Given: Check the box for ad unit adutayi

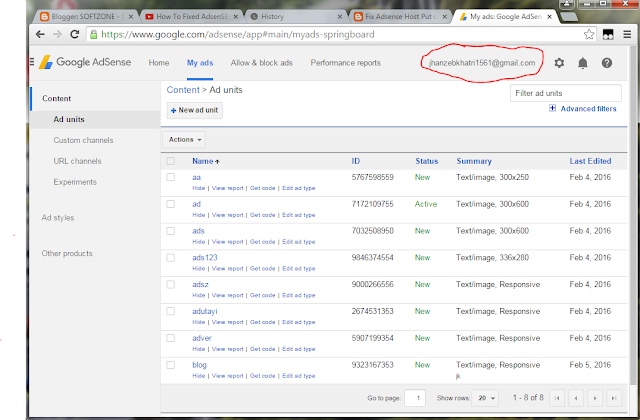Looking at the screenshot, I should click(171, 311).
